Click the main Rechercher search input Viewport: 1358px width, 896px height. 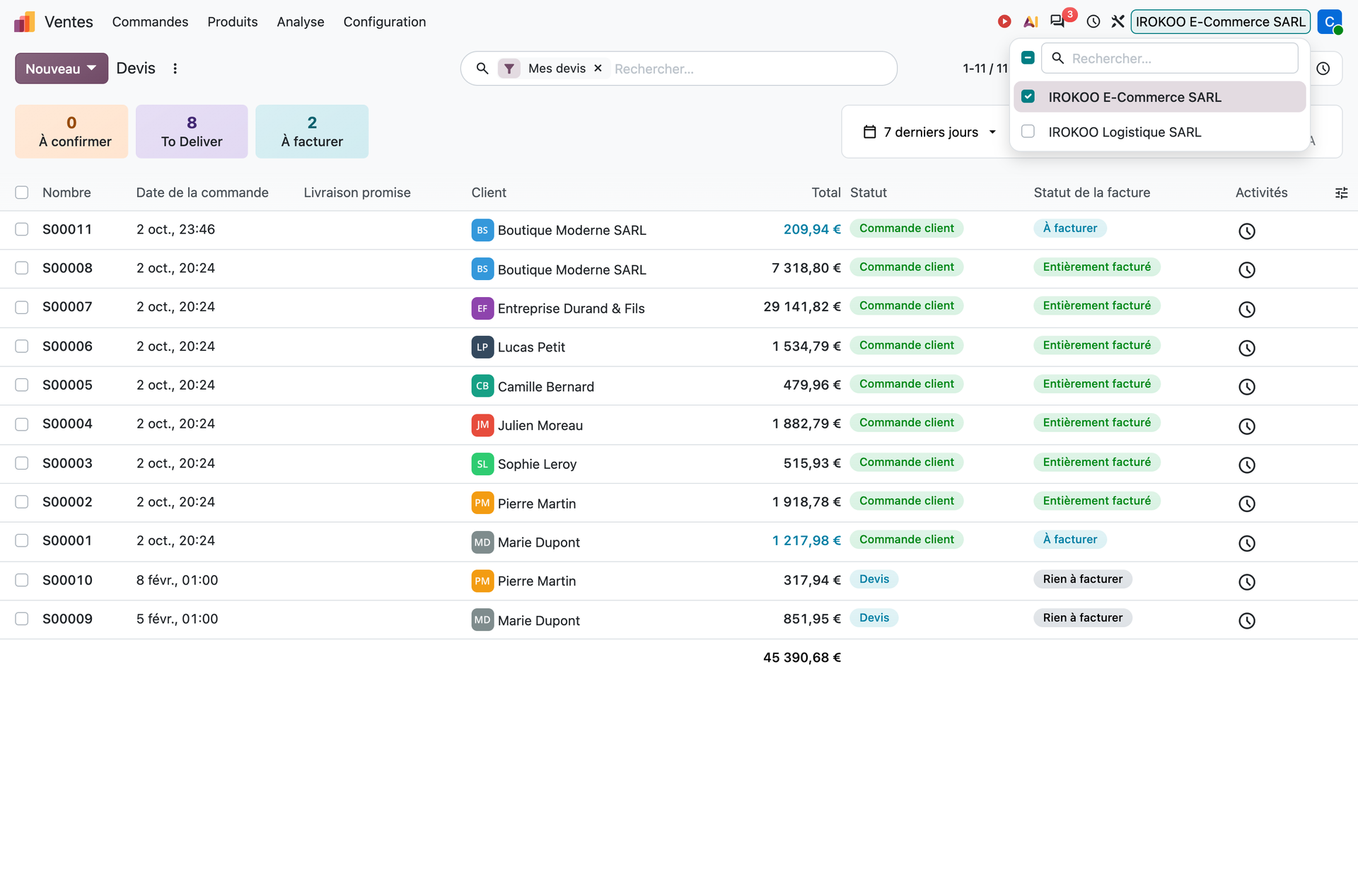click(750, 69)
